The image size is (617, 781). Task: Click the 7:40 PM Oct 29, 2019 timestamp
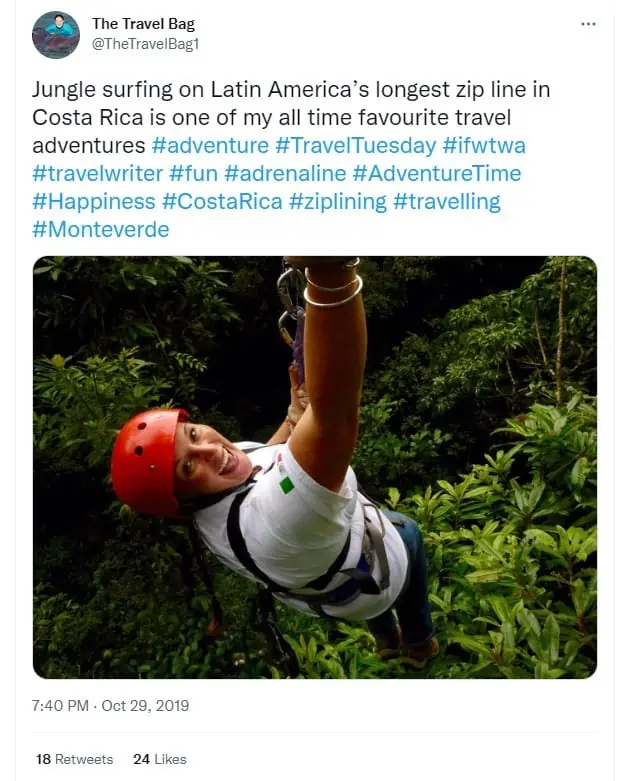(110, 706)
